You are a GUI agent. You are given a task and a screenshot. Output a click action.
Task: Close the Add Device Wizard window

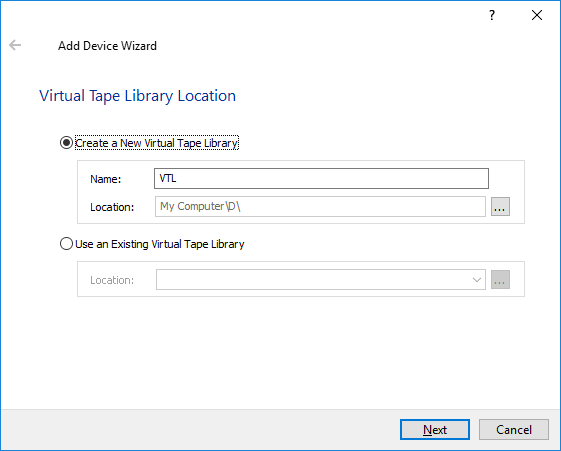[x=537, y=15]
